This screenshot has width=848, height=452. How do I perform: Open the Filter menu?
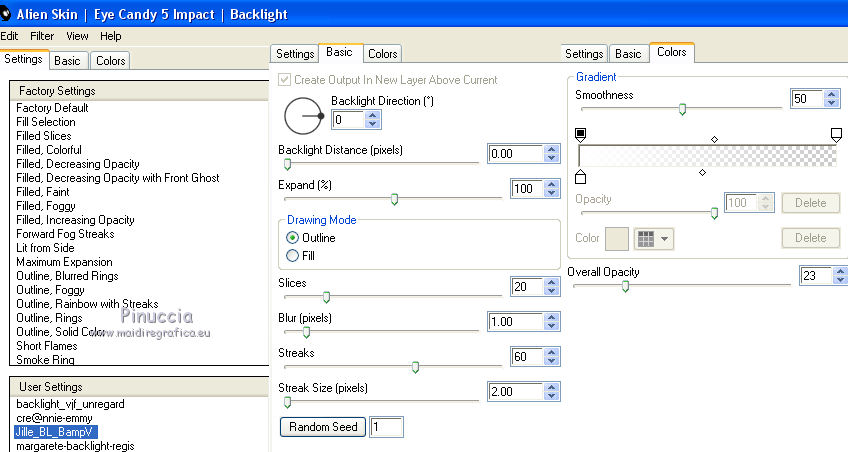point(42,36)
